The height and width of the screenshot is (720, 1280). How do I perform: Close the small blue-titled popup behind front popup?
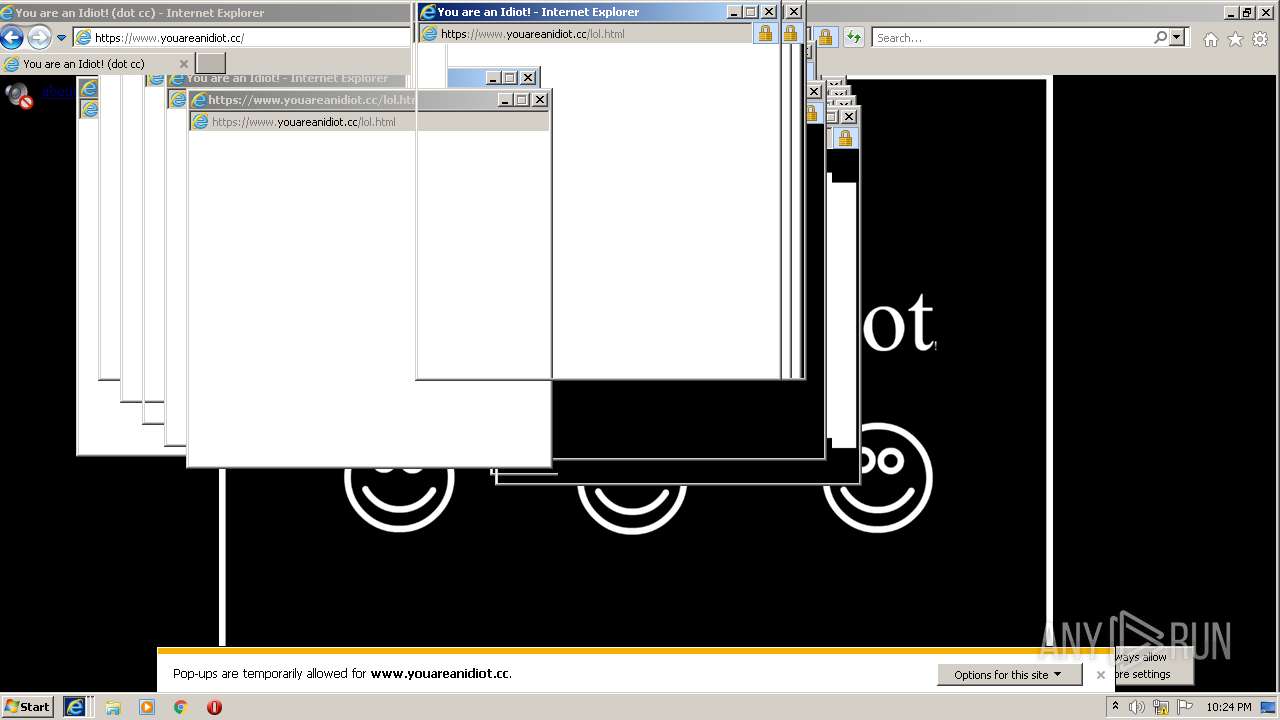(528, 78)
